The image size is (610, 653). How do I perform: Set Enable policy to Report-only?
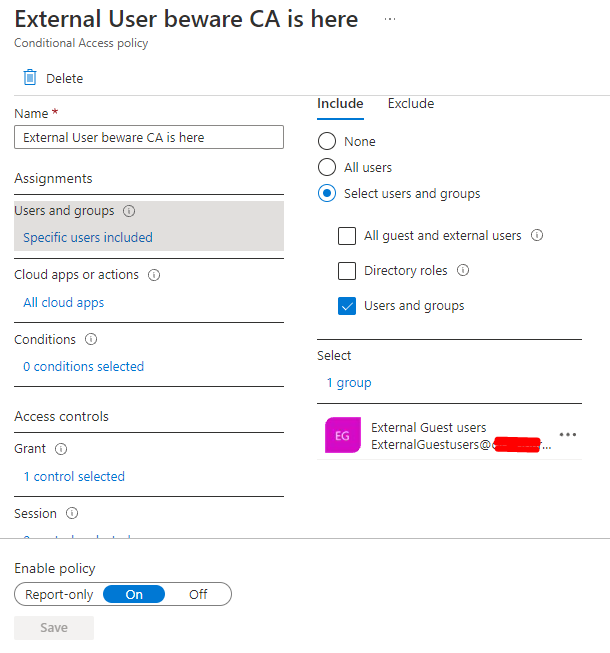[59, 594]
